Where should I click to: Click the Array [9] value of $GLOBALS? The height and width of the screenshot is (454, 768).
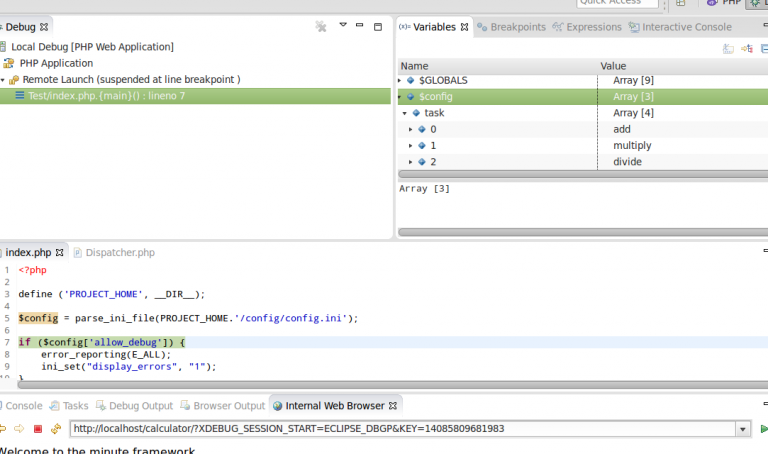pos(633,80)
